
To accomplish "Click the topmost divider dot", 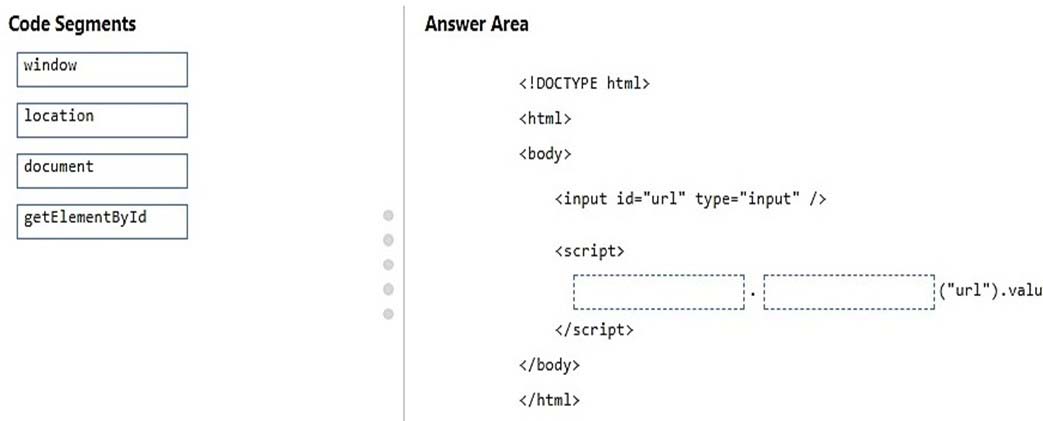I will [x=388, y=215].
